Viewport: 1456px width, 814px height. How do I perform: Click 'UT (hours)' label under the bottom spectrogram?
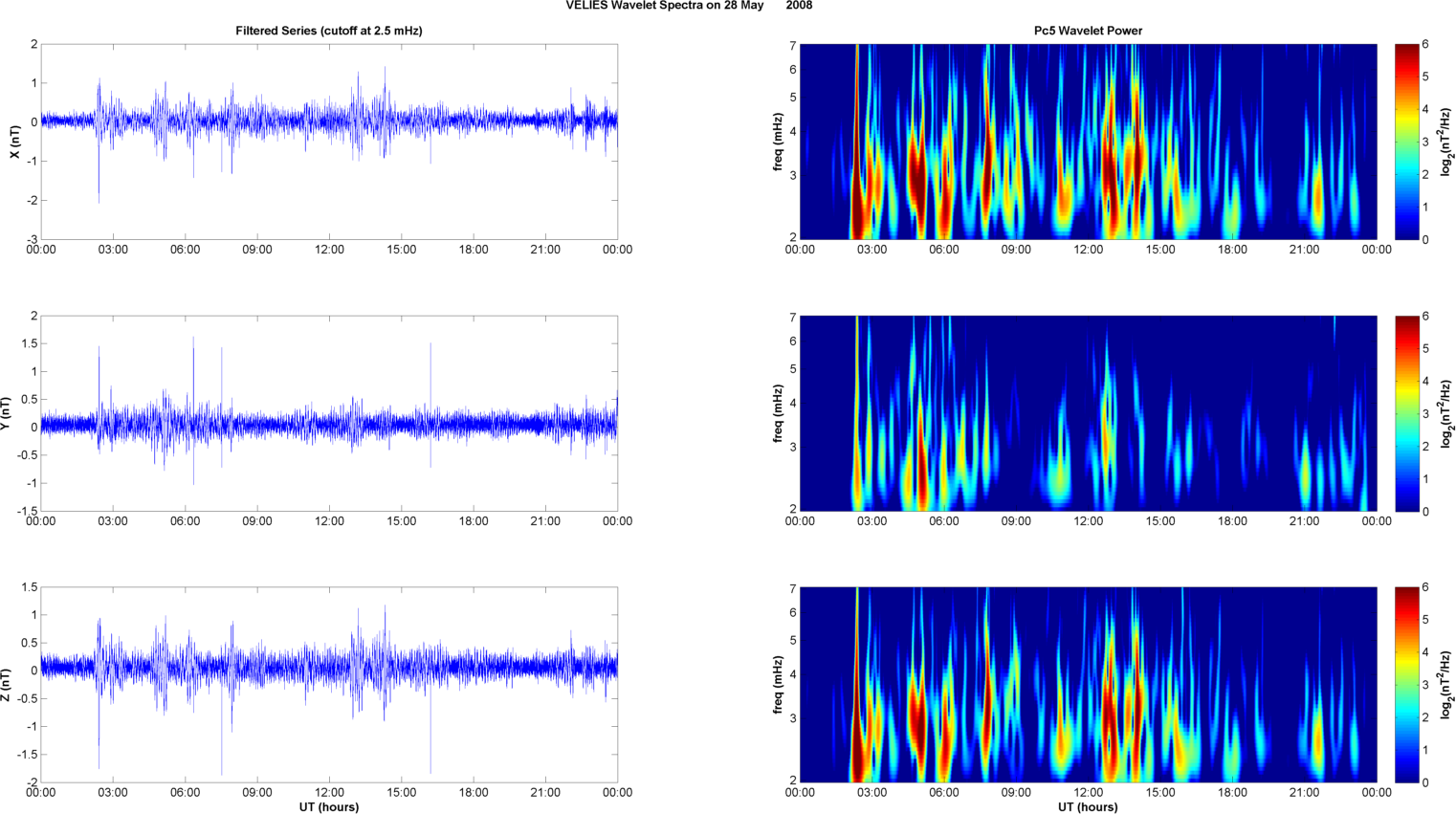click(x=1088, y=807)
